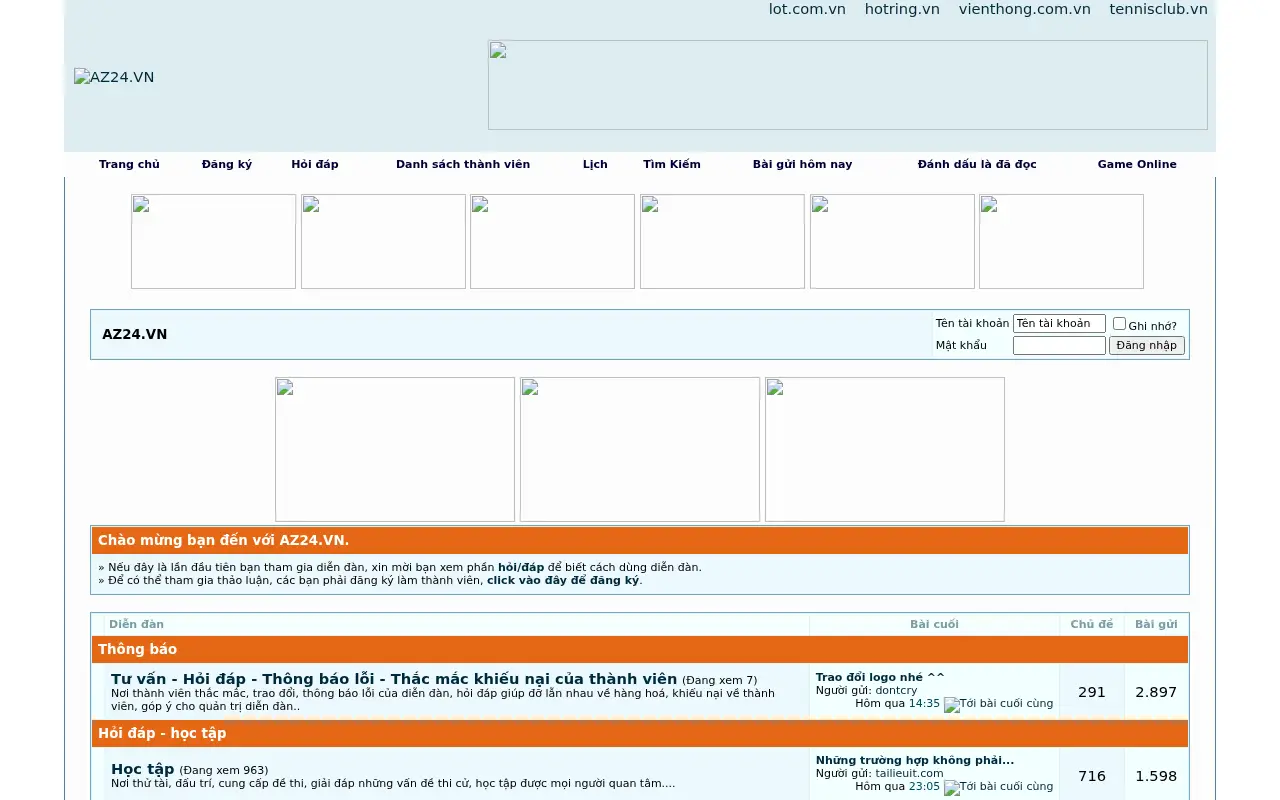This screenshot has width=1280, height=800.
Task: Click Đánh dấu là đã đọc
Action: coord(977,164)
